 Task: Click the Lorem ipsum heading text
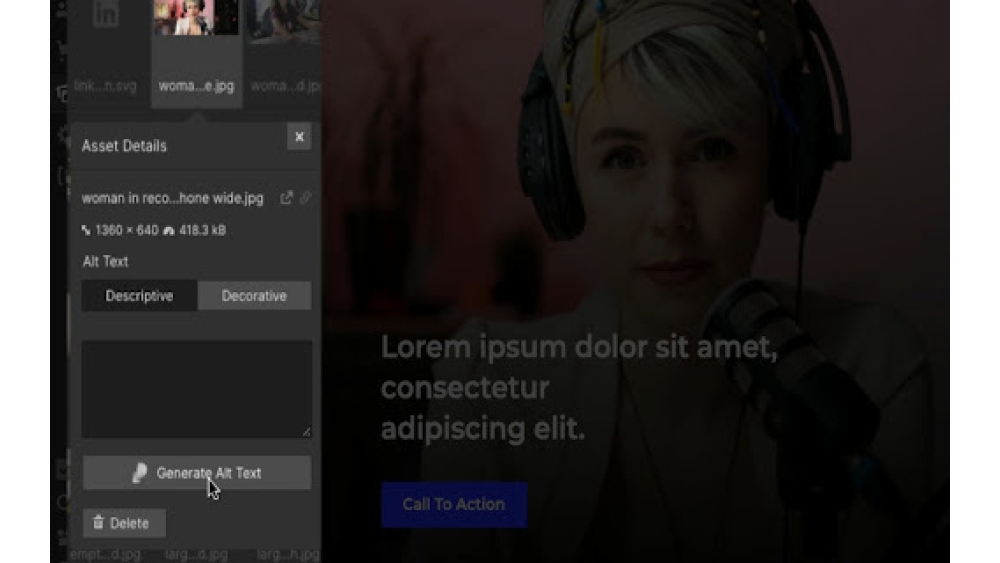pos(579,388)
